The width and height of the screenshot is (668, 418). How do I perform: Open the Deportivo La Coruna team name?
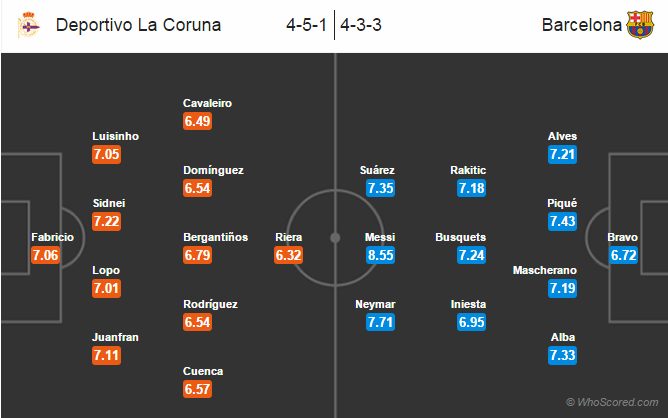(x=138, y=25)
